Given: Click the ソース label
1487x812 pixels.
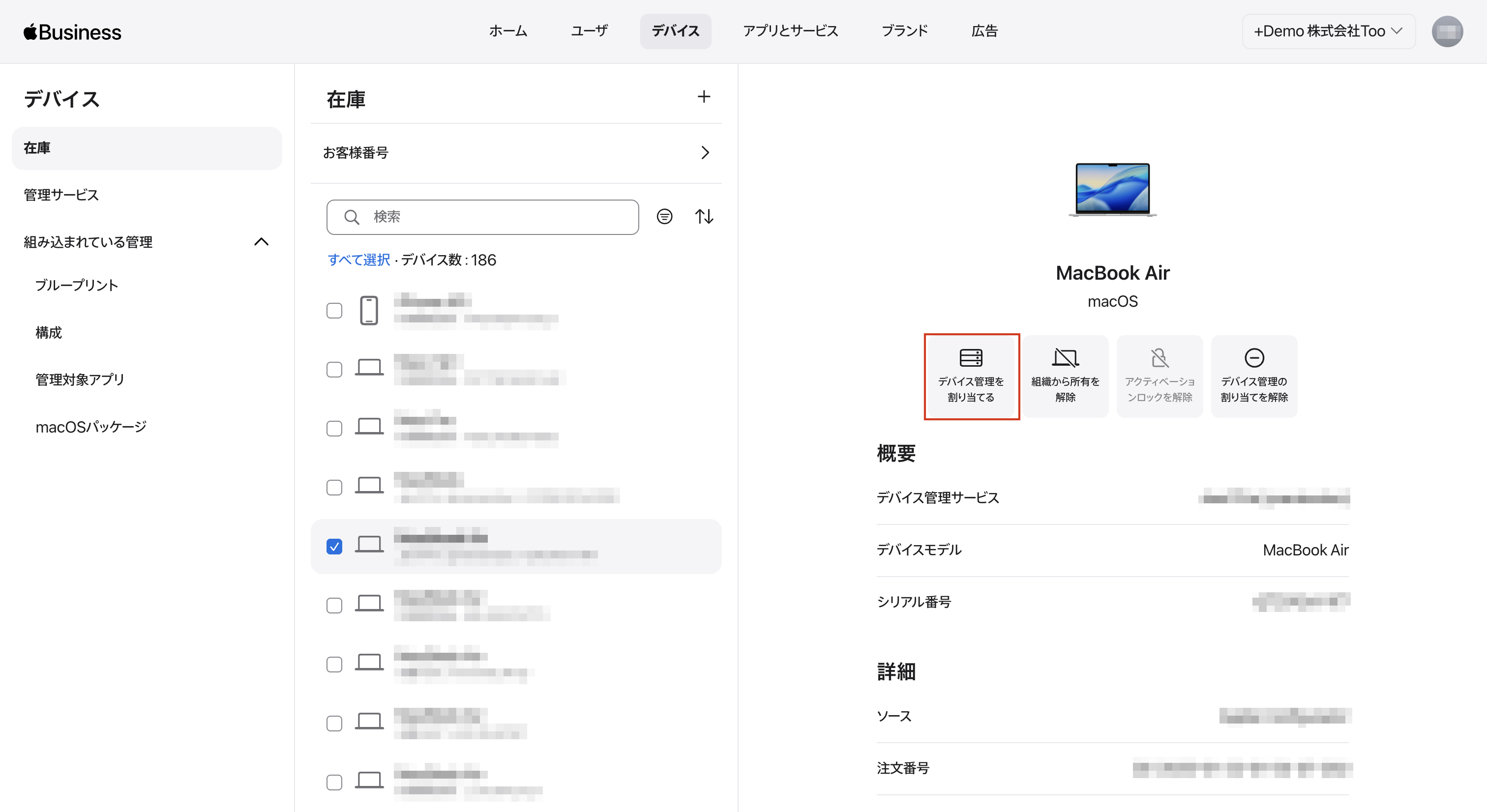Looking at the screenshot, I should pyautogui.click(x=894, y=716).
